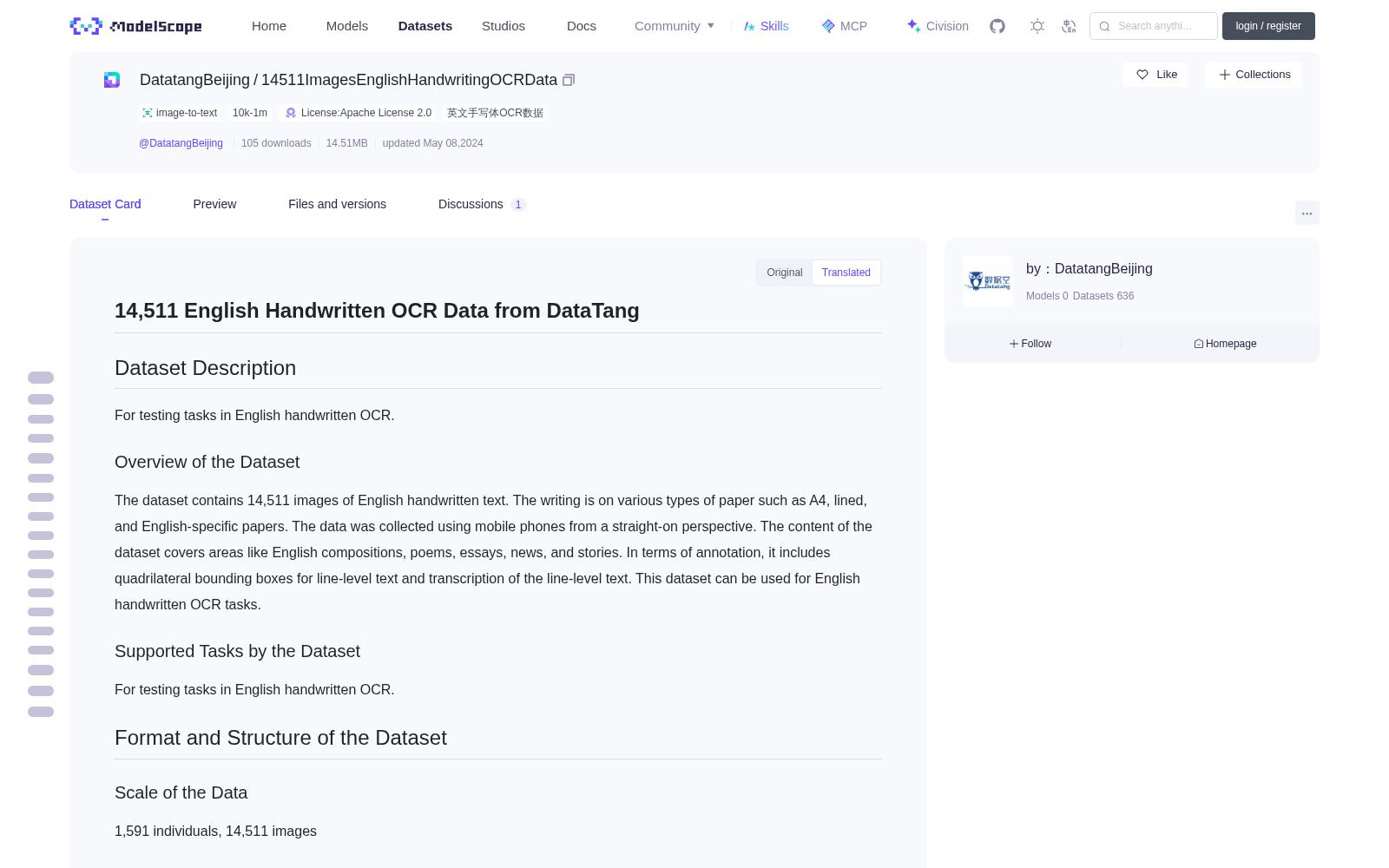Open the Models navigation item
Screen dimensions: 1389x868
point(347,26)
